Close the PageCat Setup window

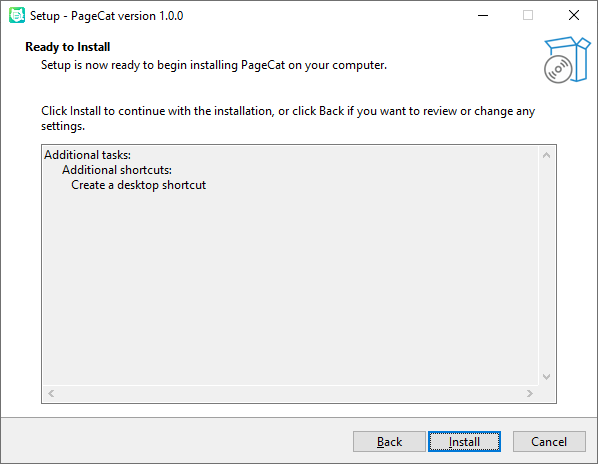point(574,16)
